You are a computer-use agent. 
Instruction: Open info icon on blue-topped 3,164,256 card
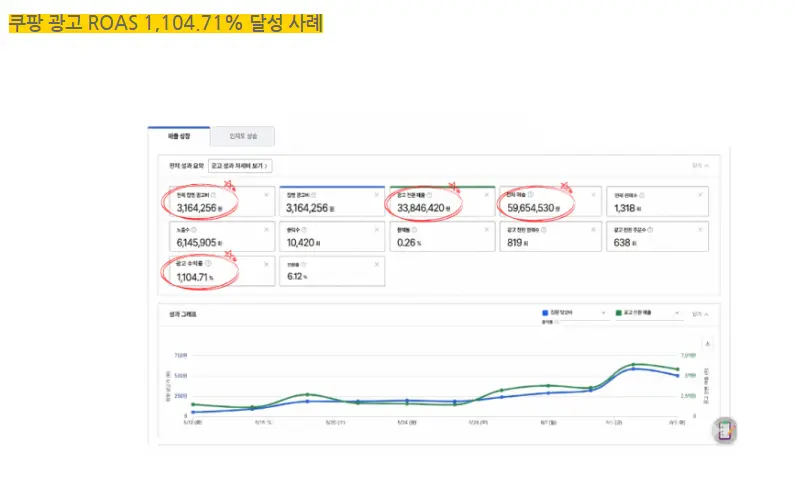[x=314, y=195]
